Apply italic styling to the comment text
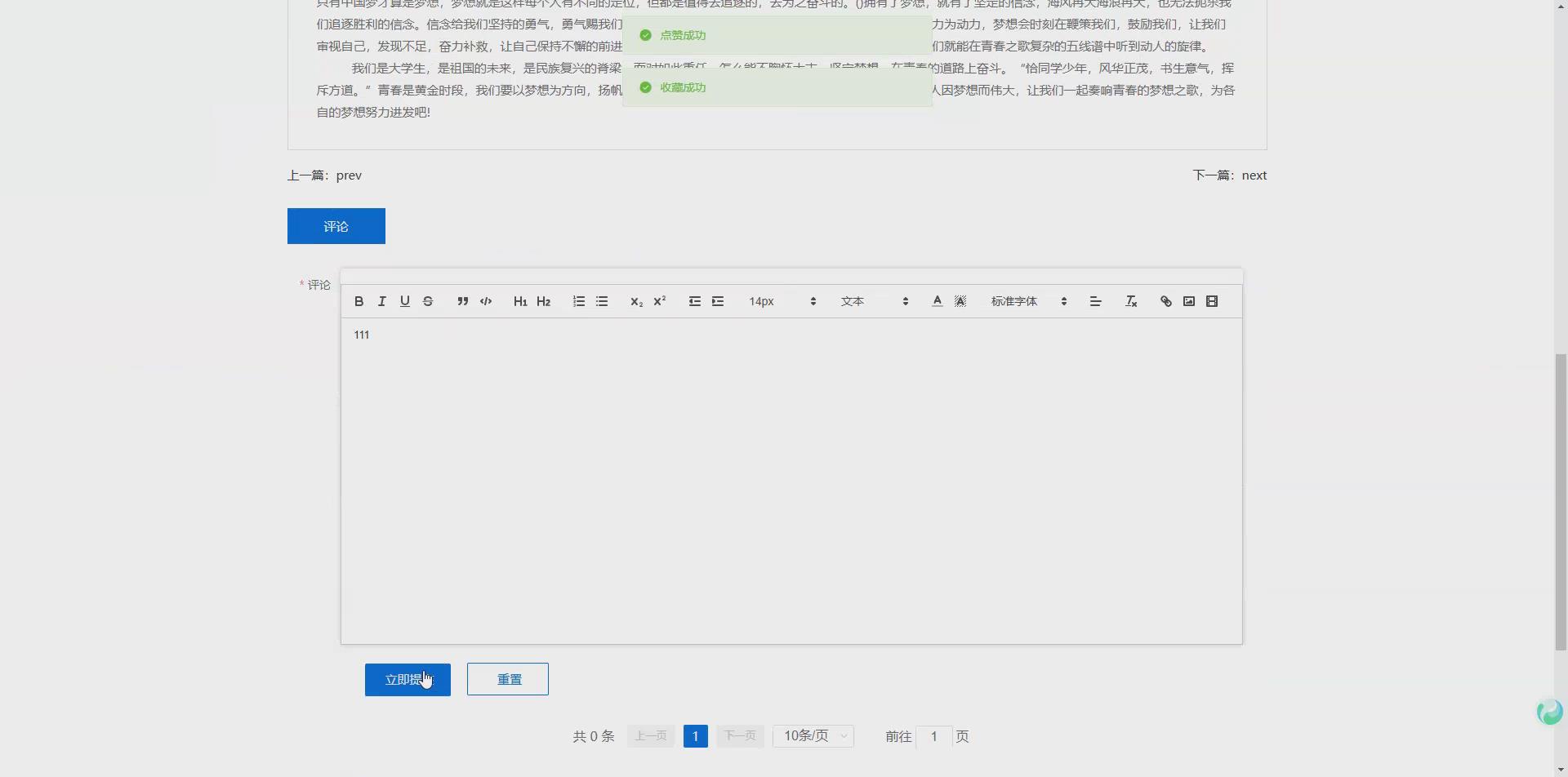The image size is (1568, 777). [x=381, y=301]
